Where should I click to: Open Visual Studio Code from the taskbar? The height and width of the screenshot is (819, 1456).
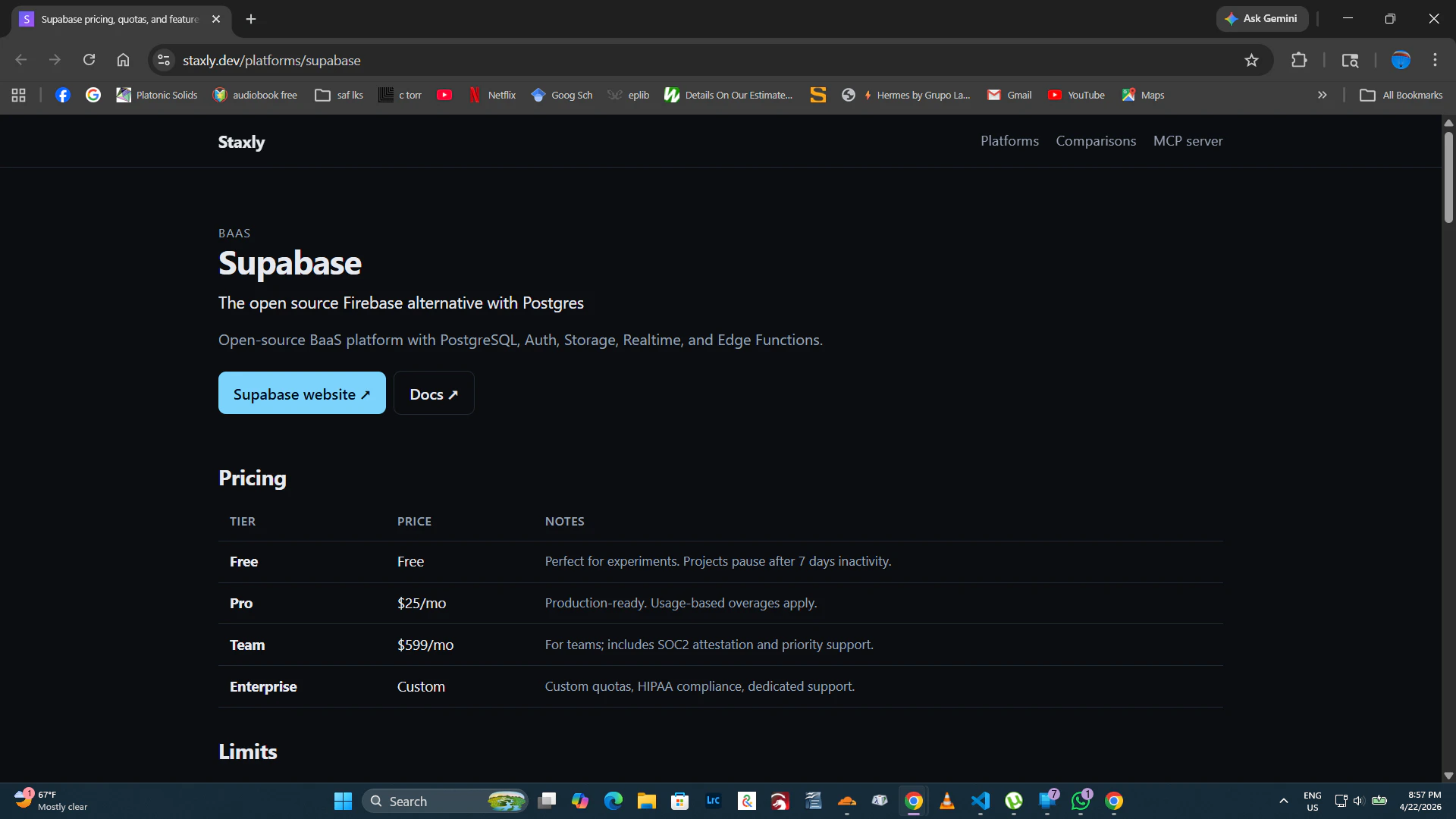click(x=981, y=801)
